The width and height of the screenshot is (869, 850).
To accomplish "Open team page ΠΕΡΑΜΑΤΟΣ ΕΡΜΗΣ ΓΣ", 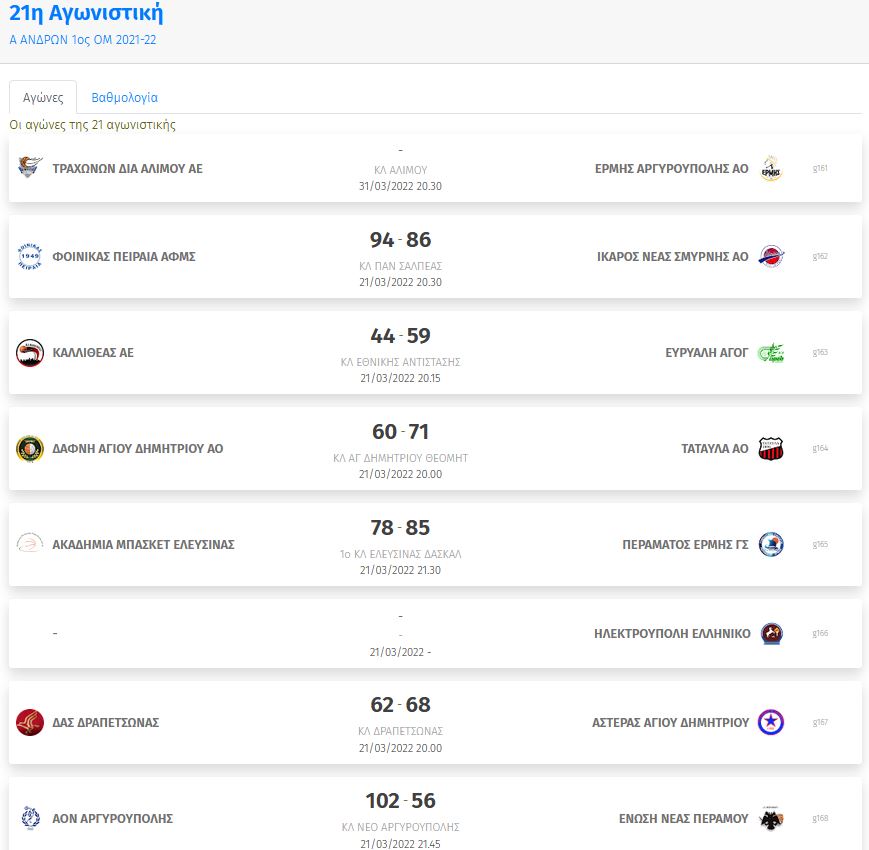I will 685,544.
